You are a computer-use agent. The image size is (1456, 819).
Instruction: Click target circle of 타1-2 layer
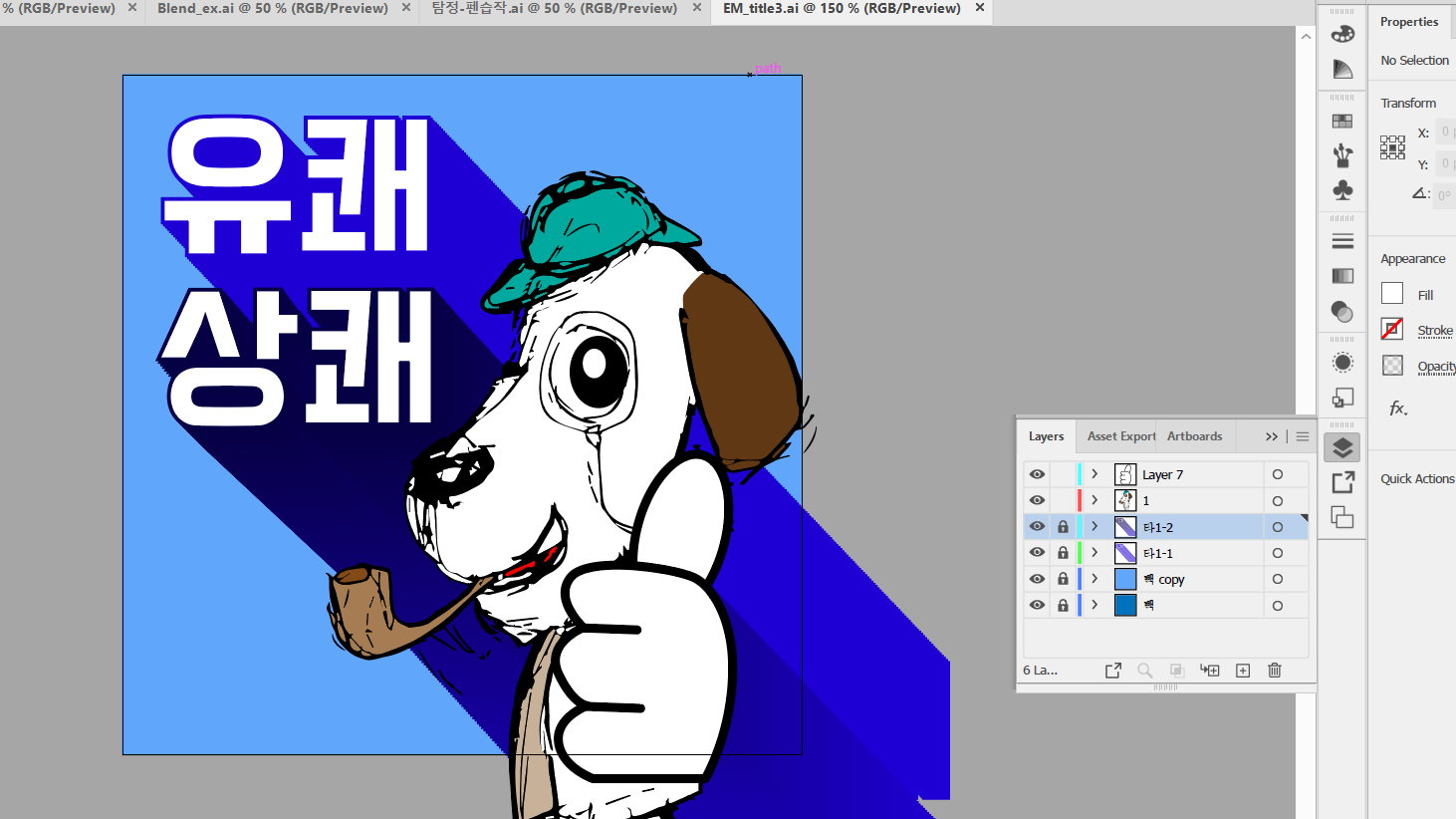[x=1278, y=527]
